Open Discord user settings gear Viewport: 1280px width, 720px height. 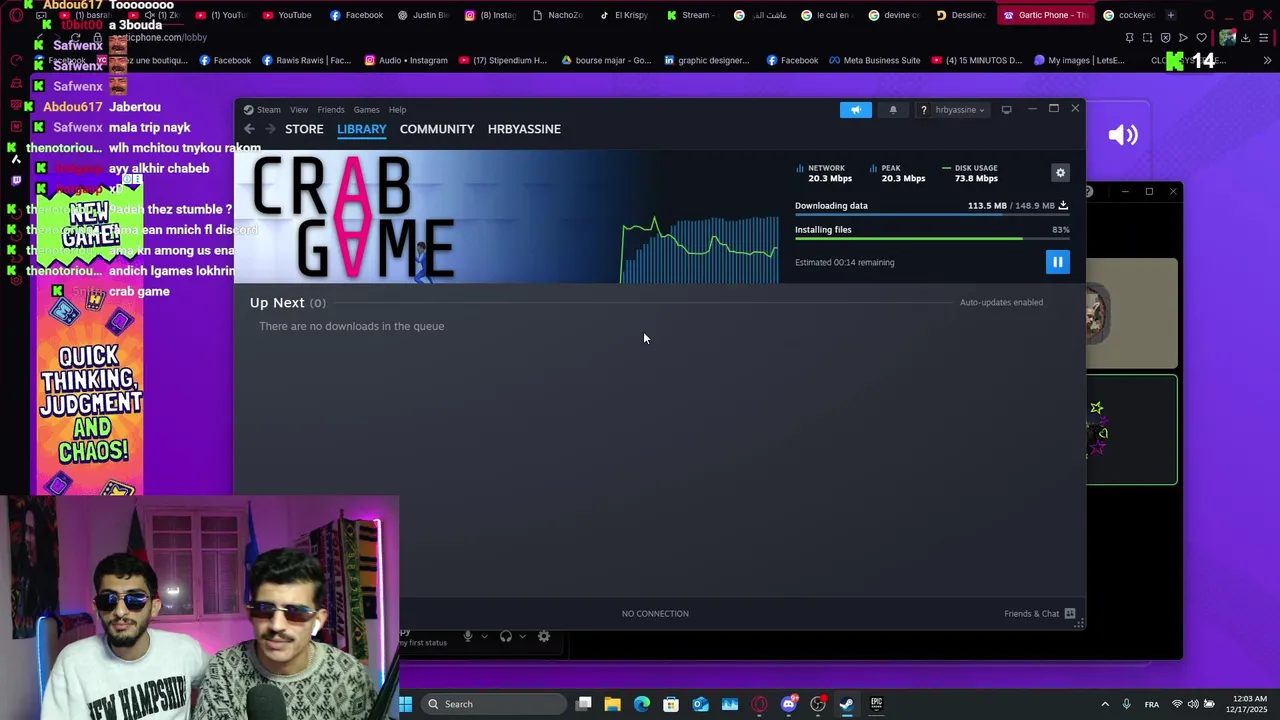(544, 636)
